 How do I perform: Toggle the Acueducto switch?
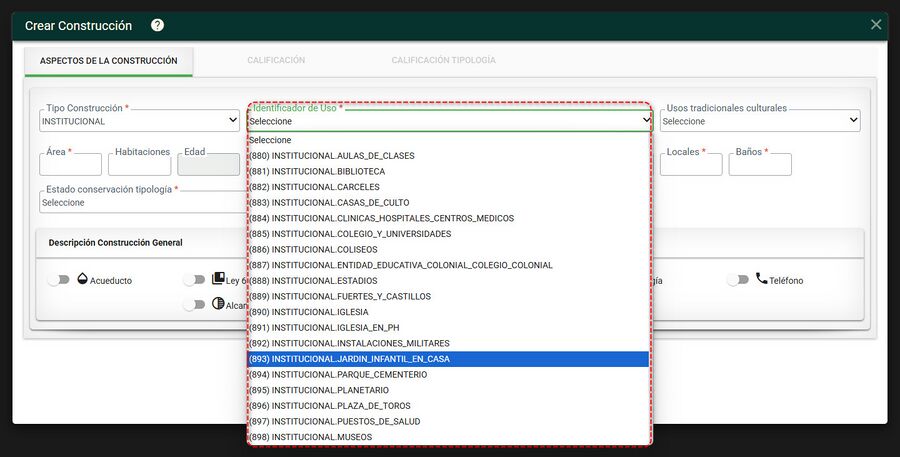59,280
